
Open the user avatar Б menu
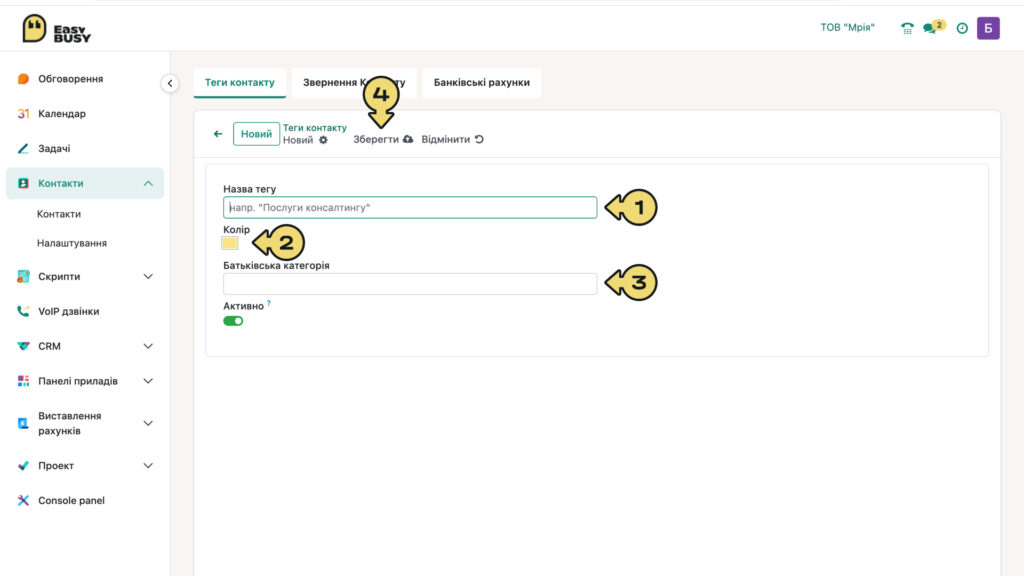coord(988,28)
